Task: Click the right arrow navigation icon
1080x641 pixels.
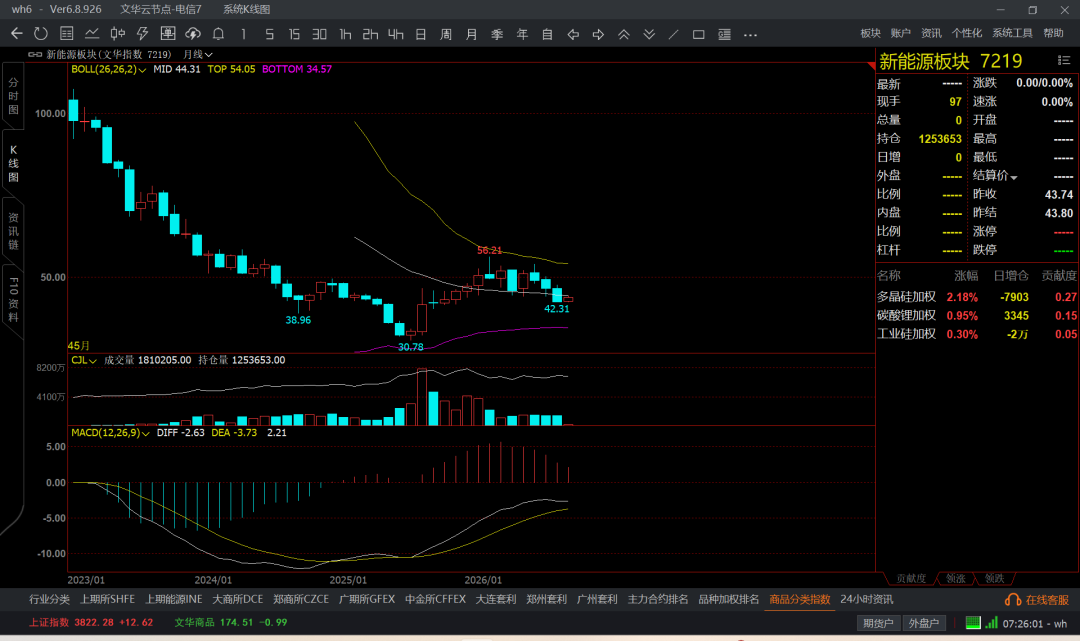Action: [x=598, y=34]
